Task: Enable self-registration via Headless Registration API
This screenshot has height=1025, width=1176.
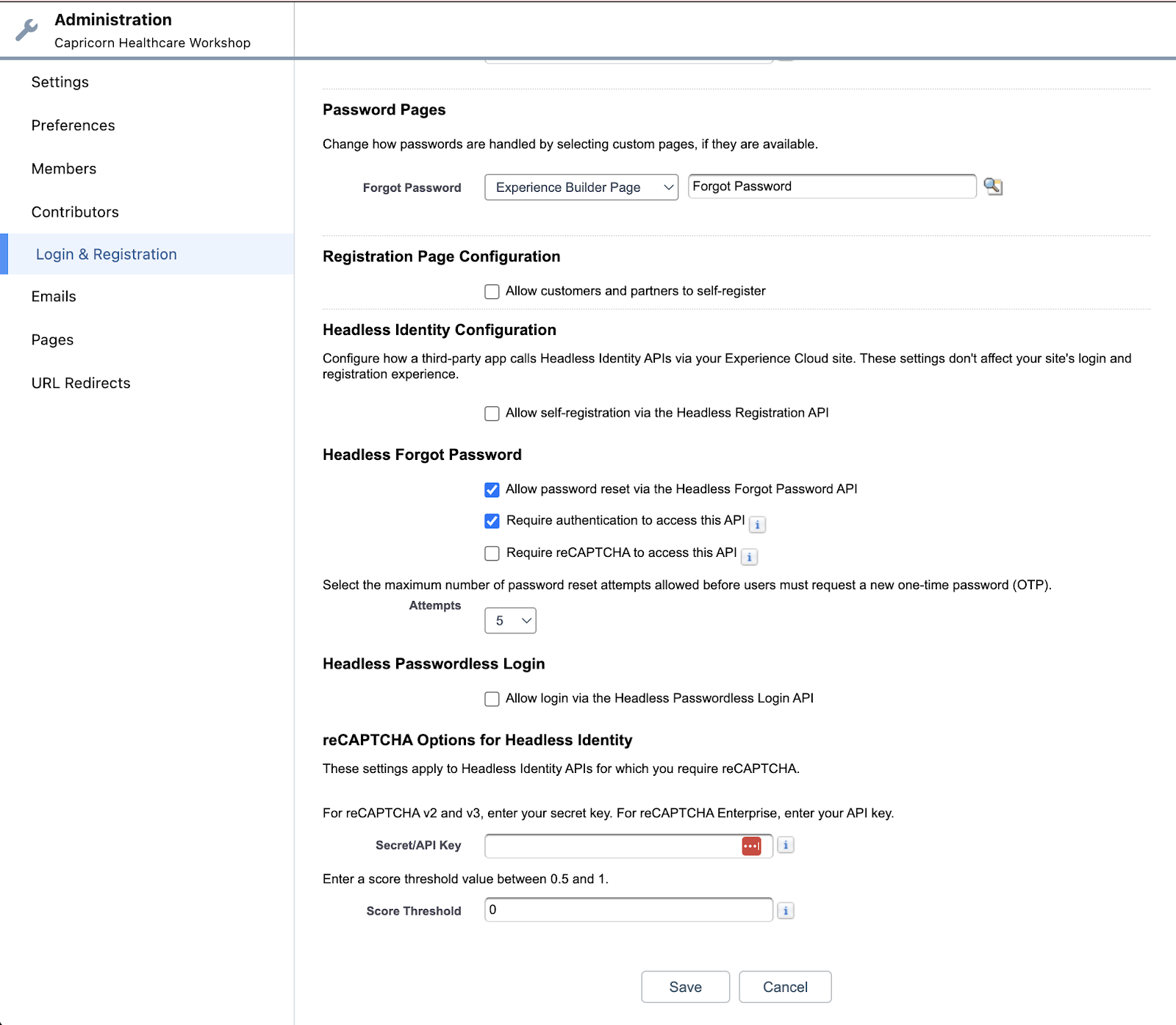Action: pos(492,413)
